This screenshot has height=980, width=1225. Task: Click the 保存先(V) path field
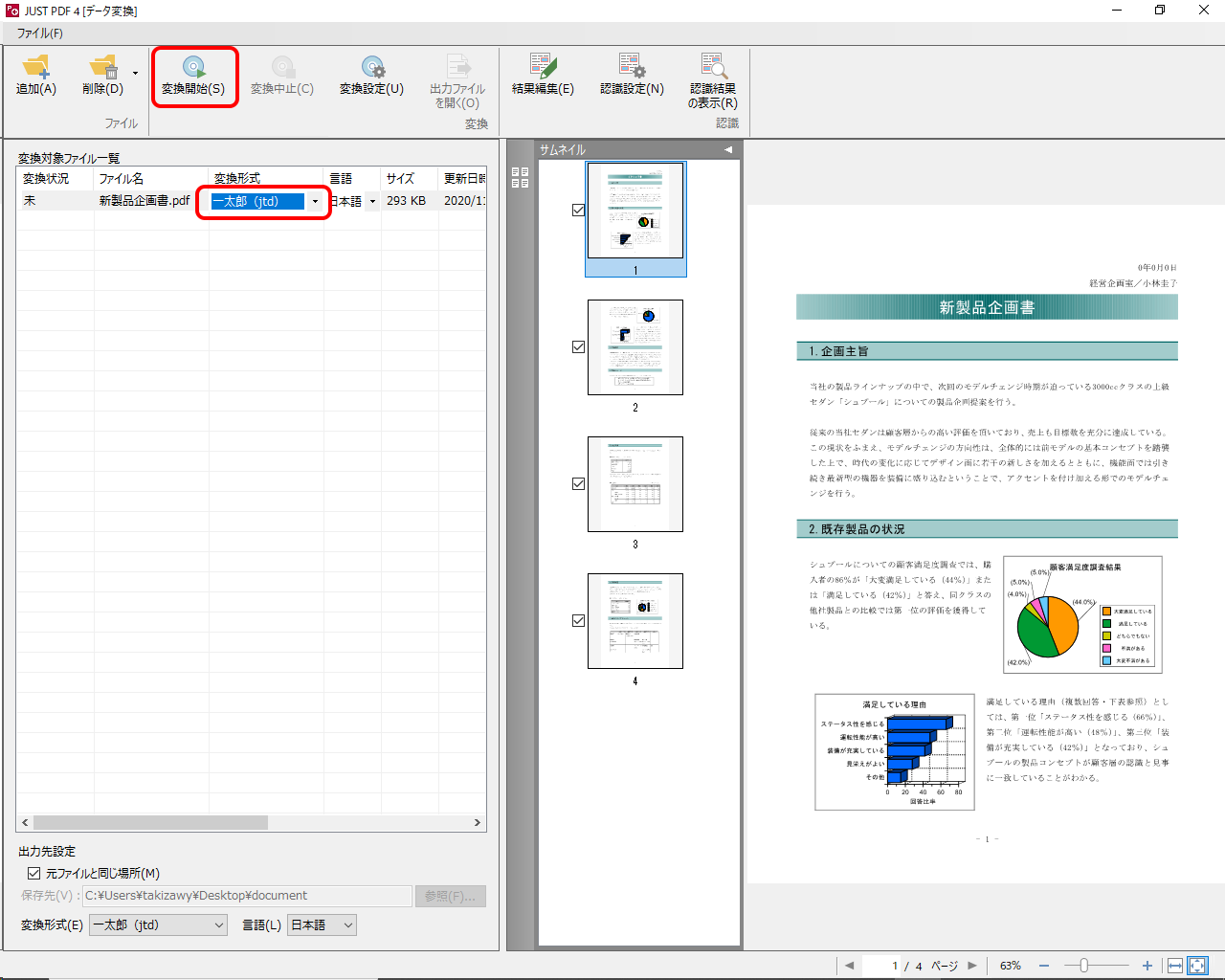click(x=247, y=896)
